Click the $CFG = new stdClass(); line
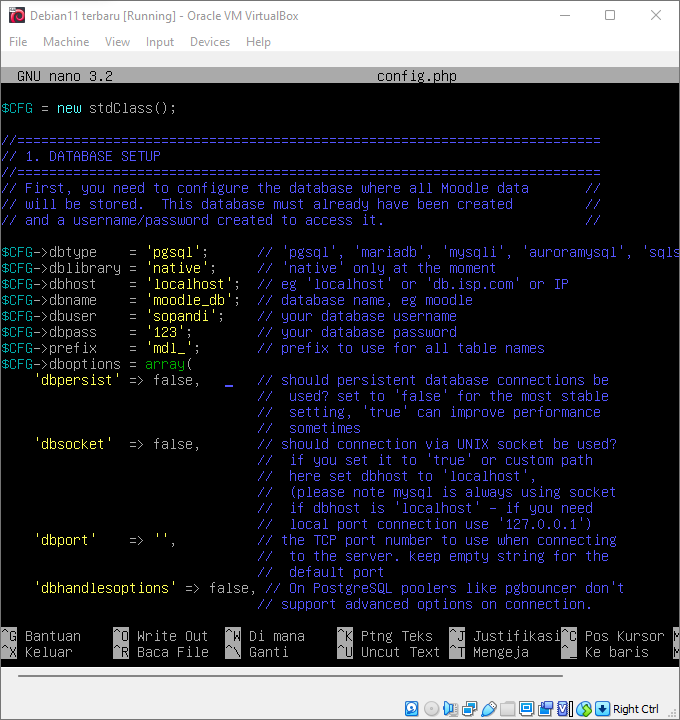The width and height of the screenshot is (680, 720). (89, 108)
